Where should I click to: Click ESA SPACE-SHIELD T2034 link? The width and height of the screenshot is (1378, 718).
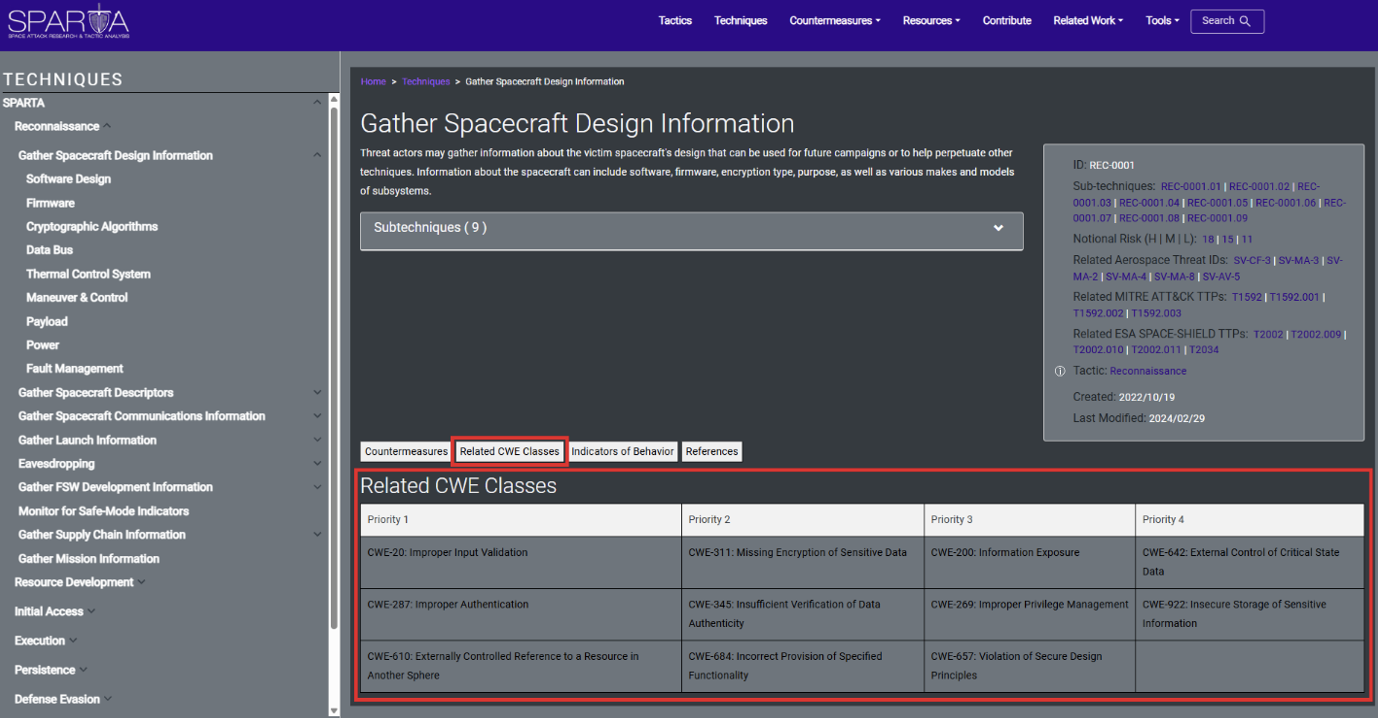click(1204, 350)
